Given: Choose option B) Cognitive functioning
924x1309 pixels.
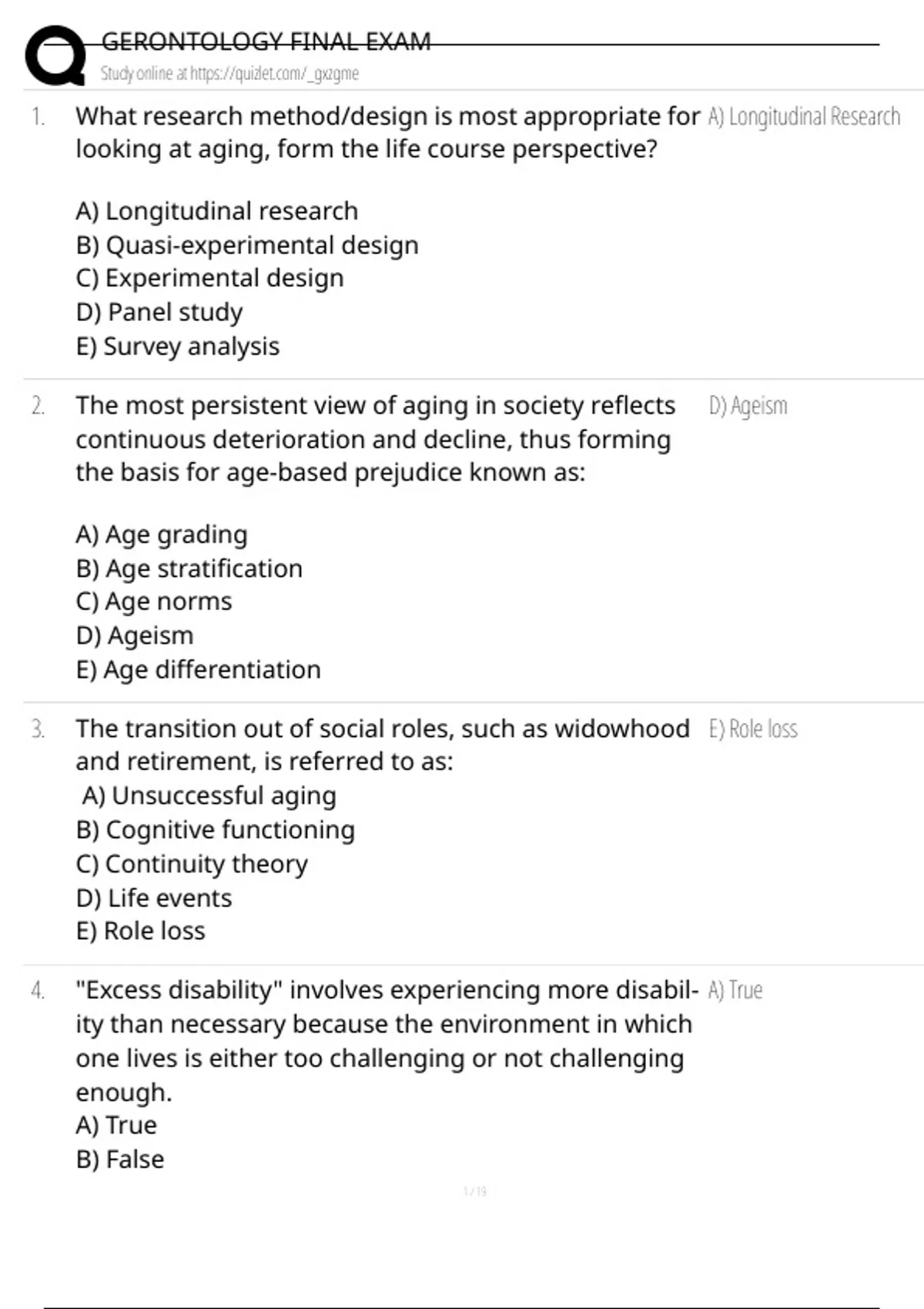Looking at the screenshot, I should (216, 830).
